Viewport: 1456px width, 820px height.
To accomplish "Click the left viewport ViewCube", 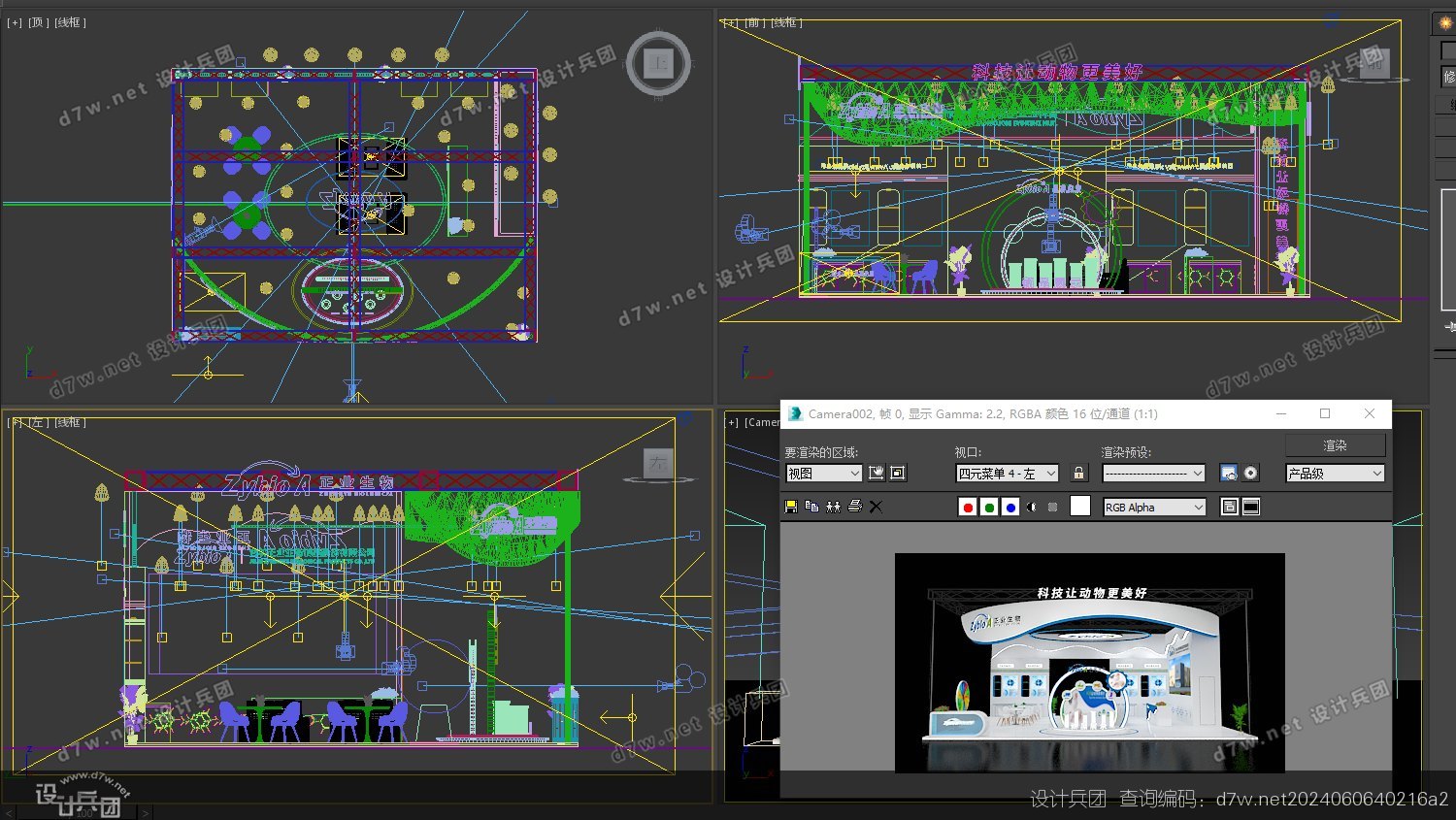I will coord(658,464).
